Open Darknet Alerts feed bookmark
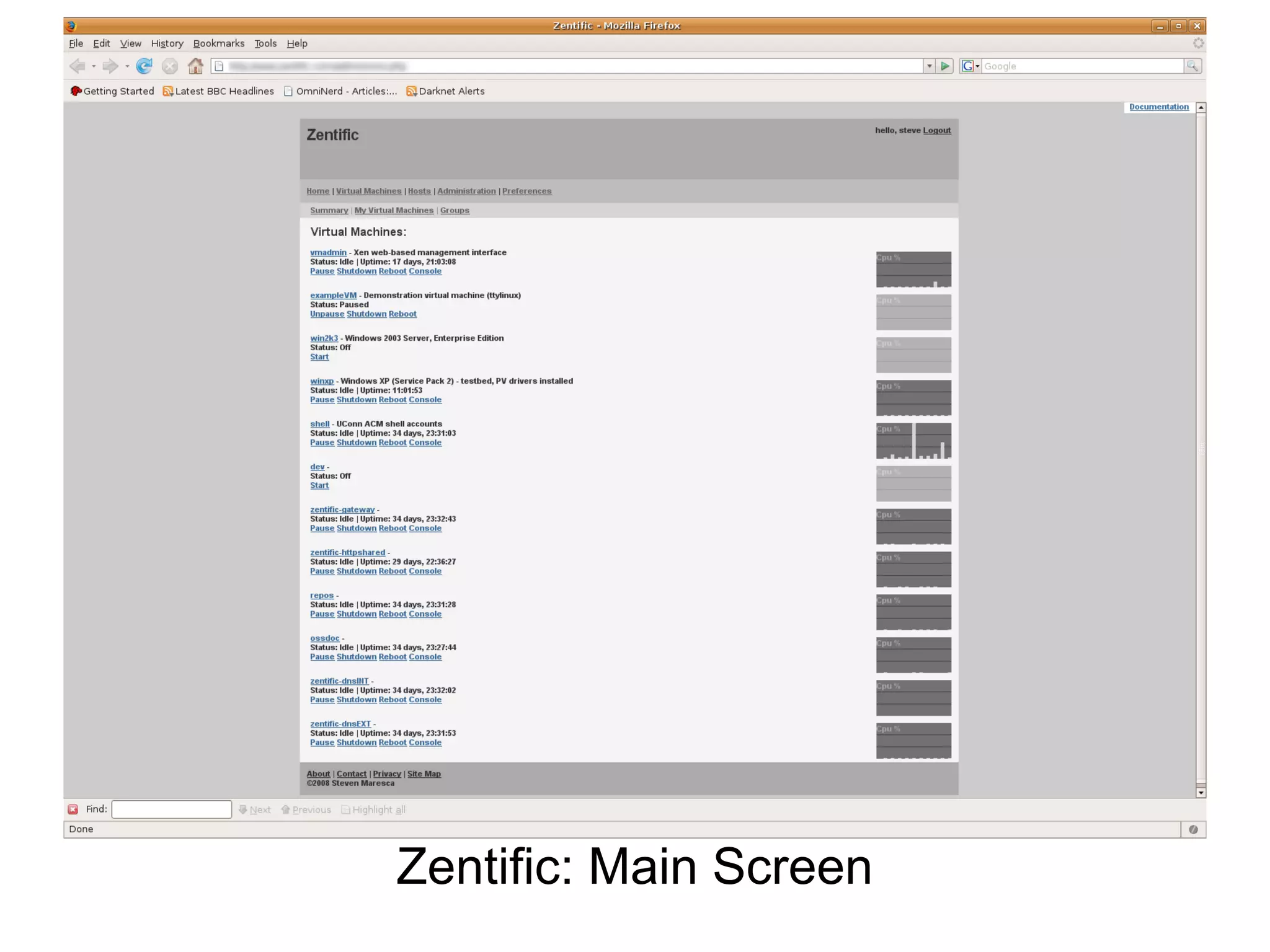The height and width of the screenshot is (952, 1270). point(446,91)
